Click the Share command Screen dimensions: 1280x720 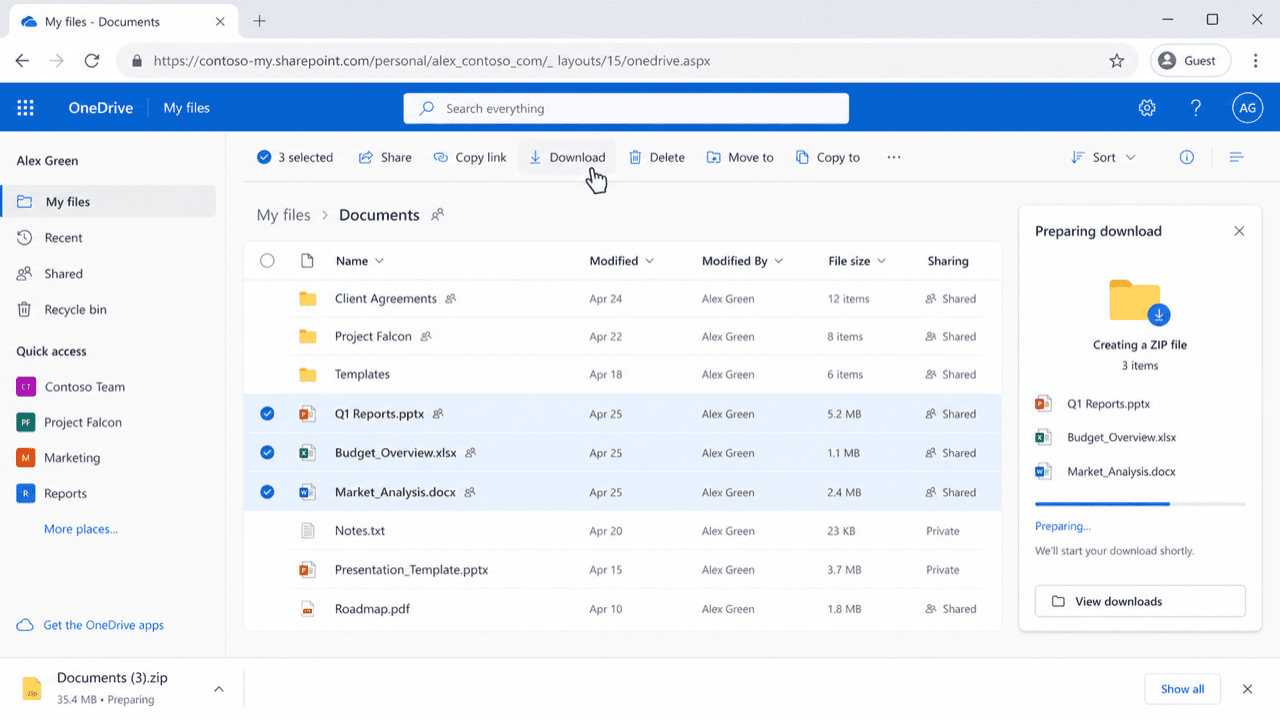pyautogui.click(x=385, y=157)
